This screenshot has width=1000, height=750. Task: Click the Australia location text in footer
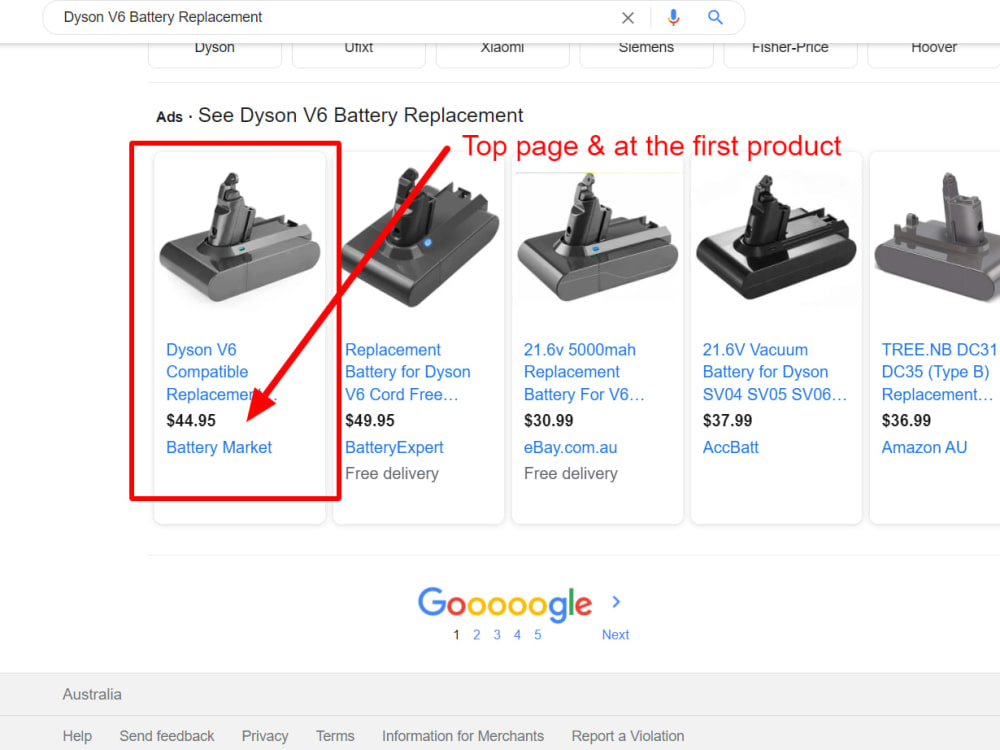[x=92, y=695]
